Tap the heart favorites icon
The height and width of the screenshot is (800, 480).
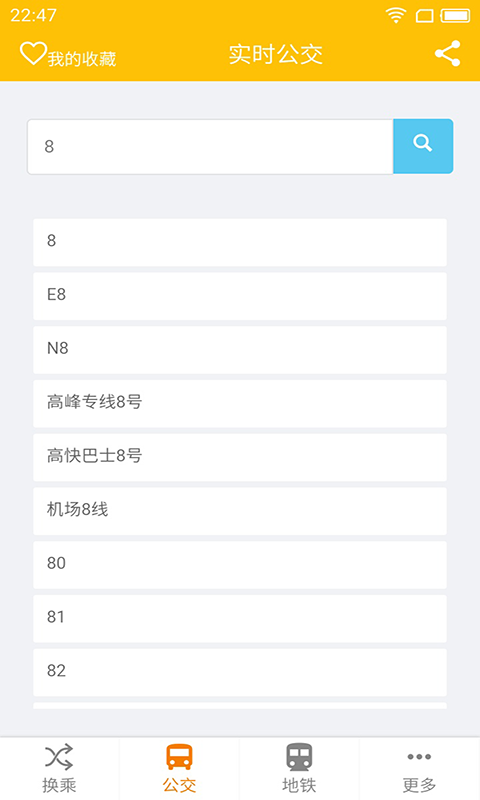(x=33, y=54)
